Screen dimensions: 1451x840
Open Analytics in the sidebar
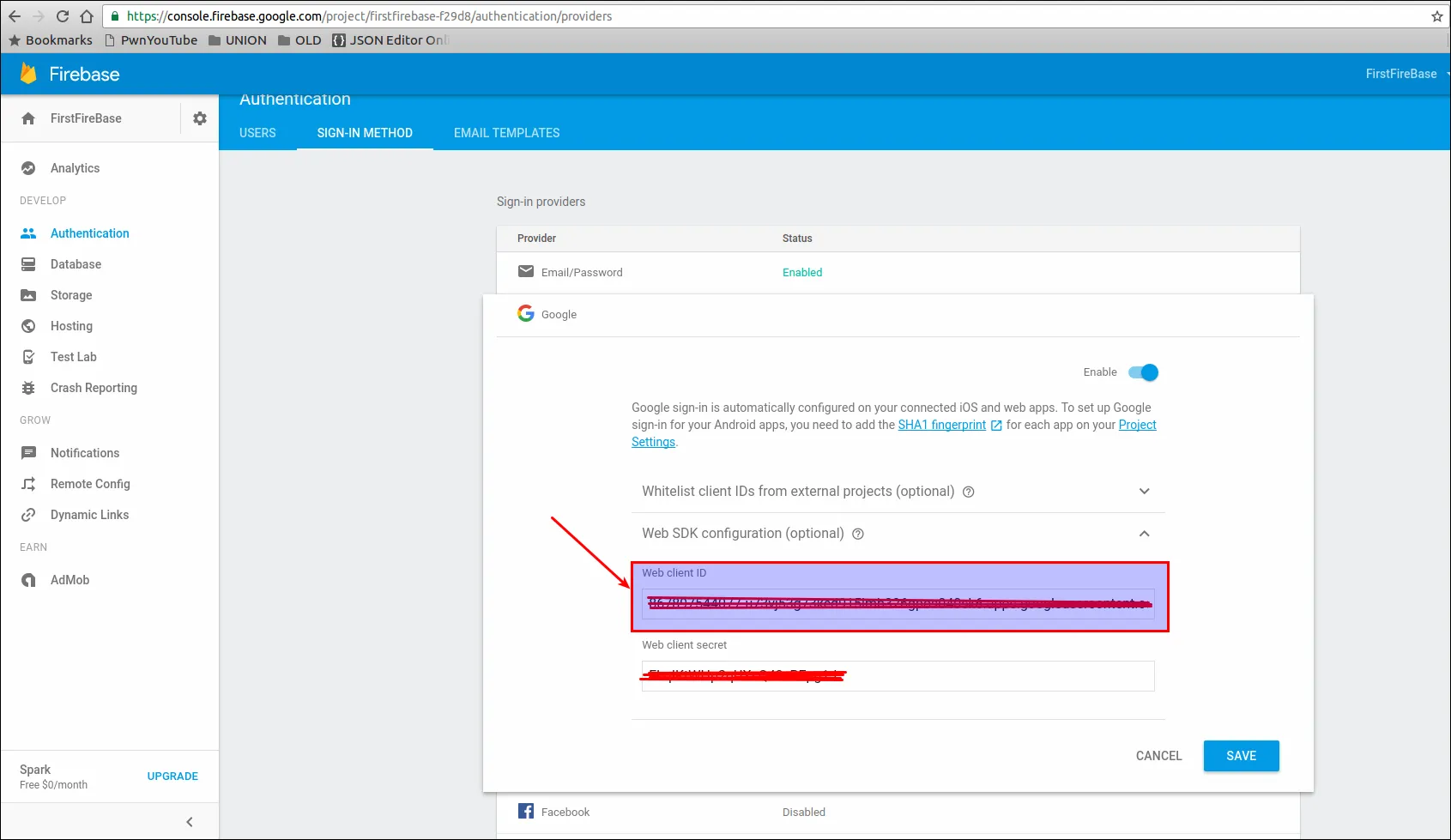[x=75, y=168]
